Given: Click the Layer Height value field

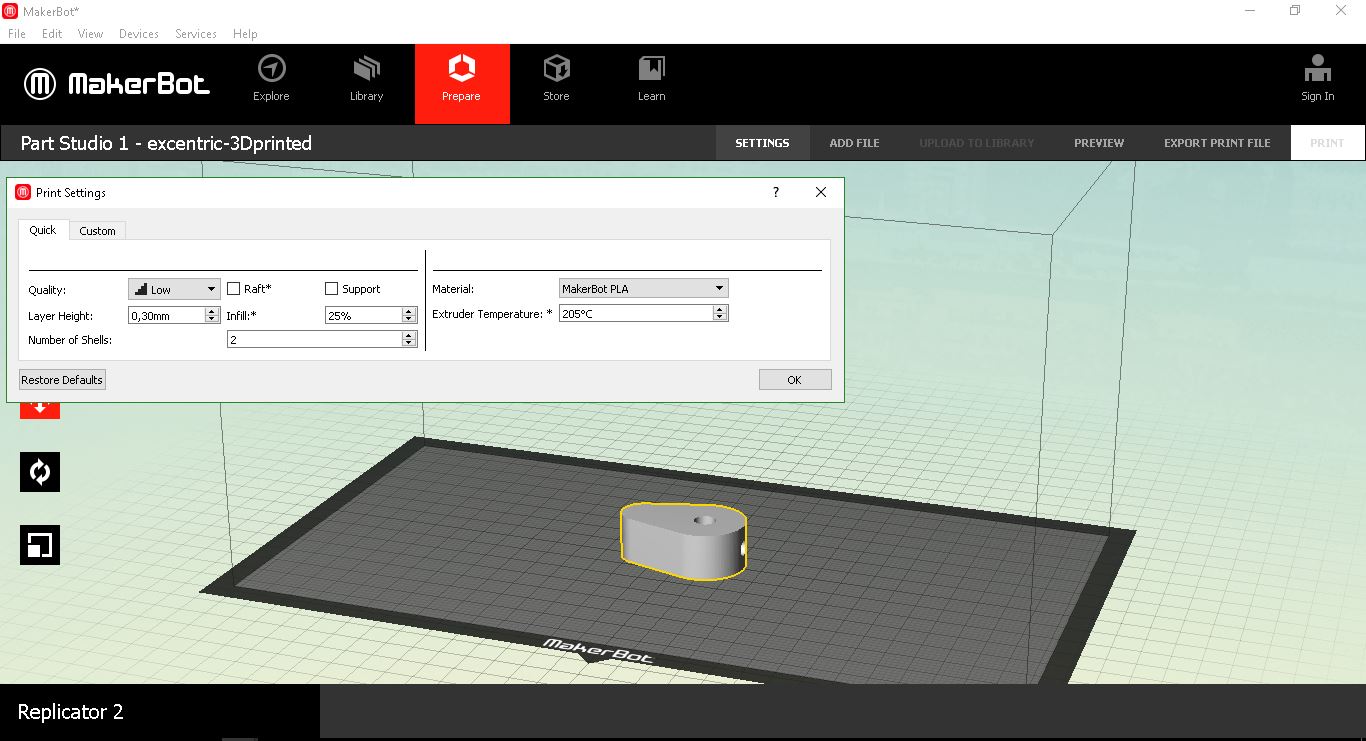Looking at the screenshot, I should click(x=167, y=315).
